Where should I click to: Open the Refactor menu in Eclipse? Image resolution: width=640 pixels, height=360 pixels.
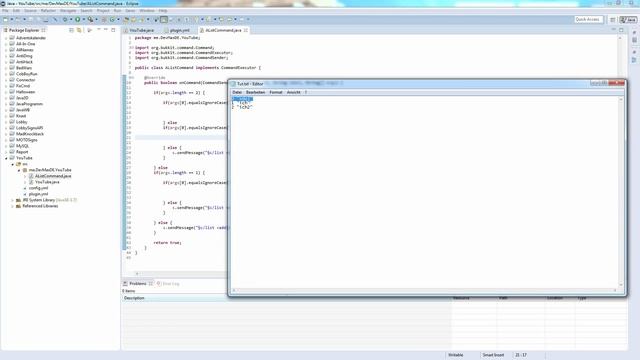pyautogui.click(x=48, y=11)
